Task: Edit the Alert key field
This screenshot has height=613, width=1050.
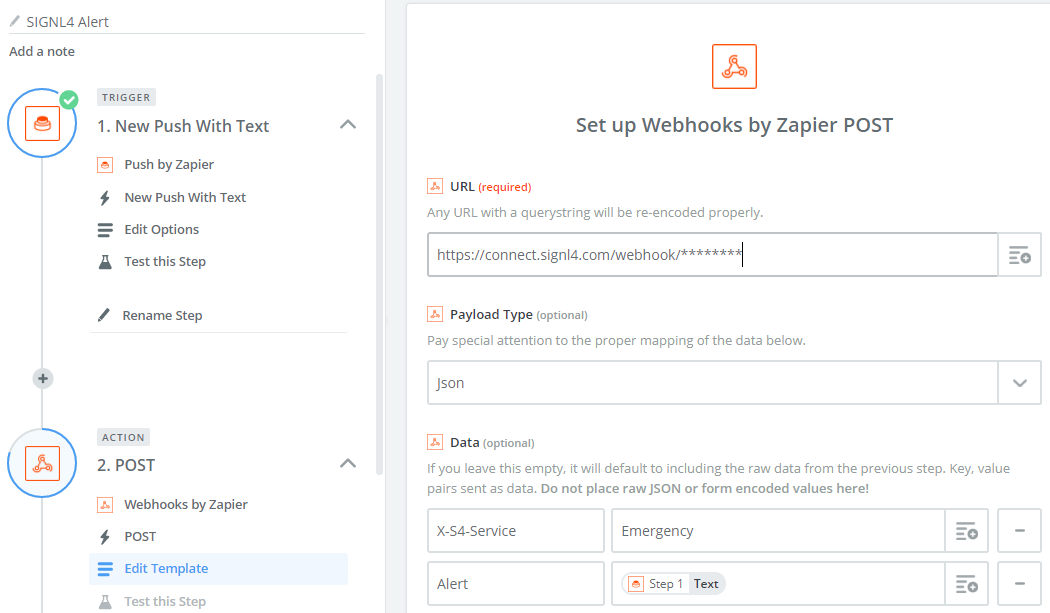Action: pyautogui.click(x=516, y=584)
